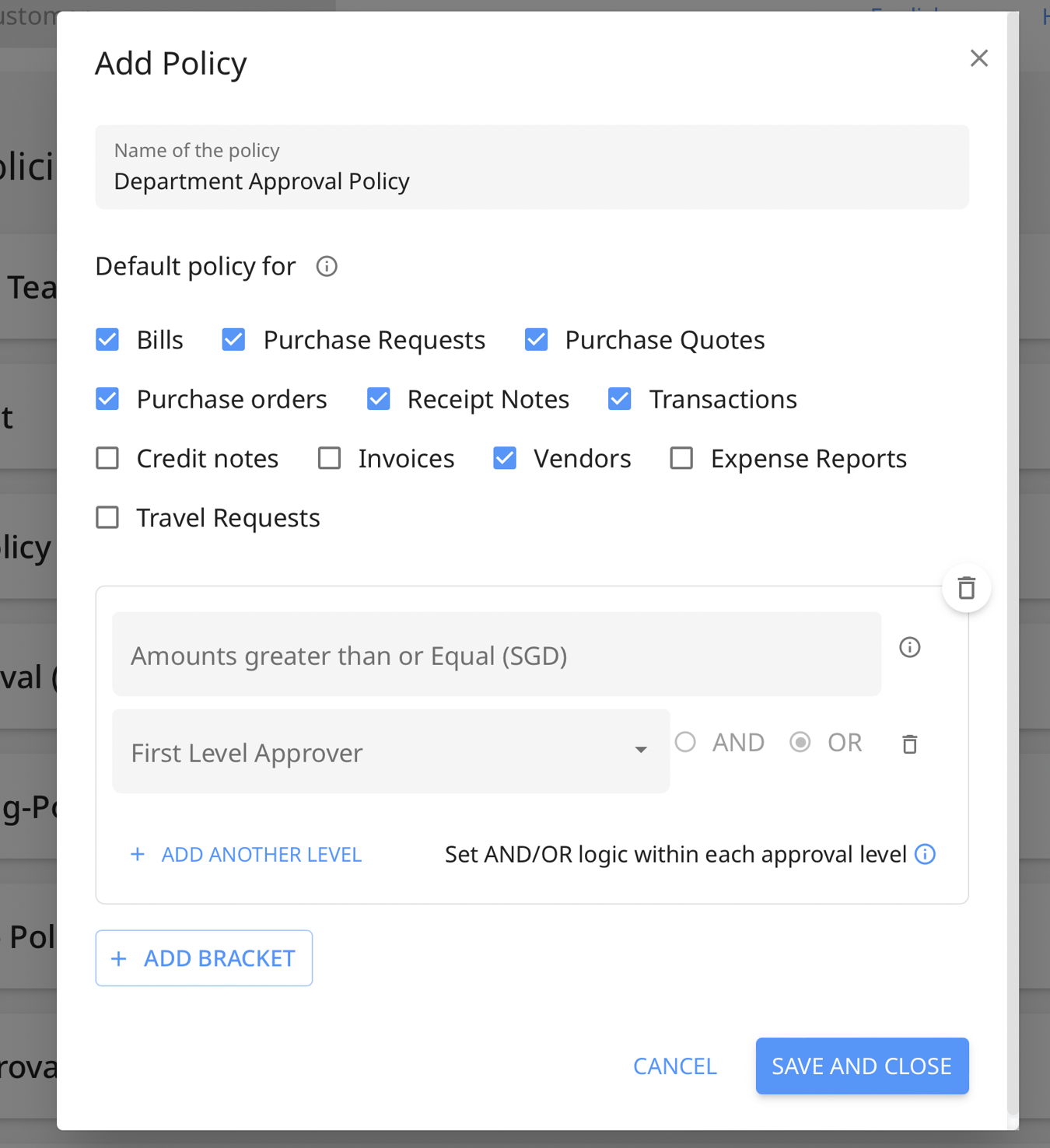Open the info tooltip beside "Default policy for"
1050x1148 pixels.
pyautogui.click(x=326, y=267)
